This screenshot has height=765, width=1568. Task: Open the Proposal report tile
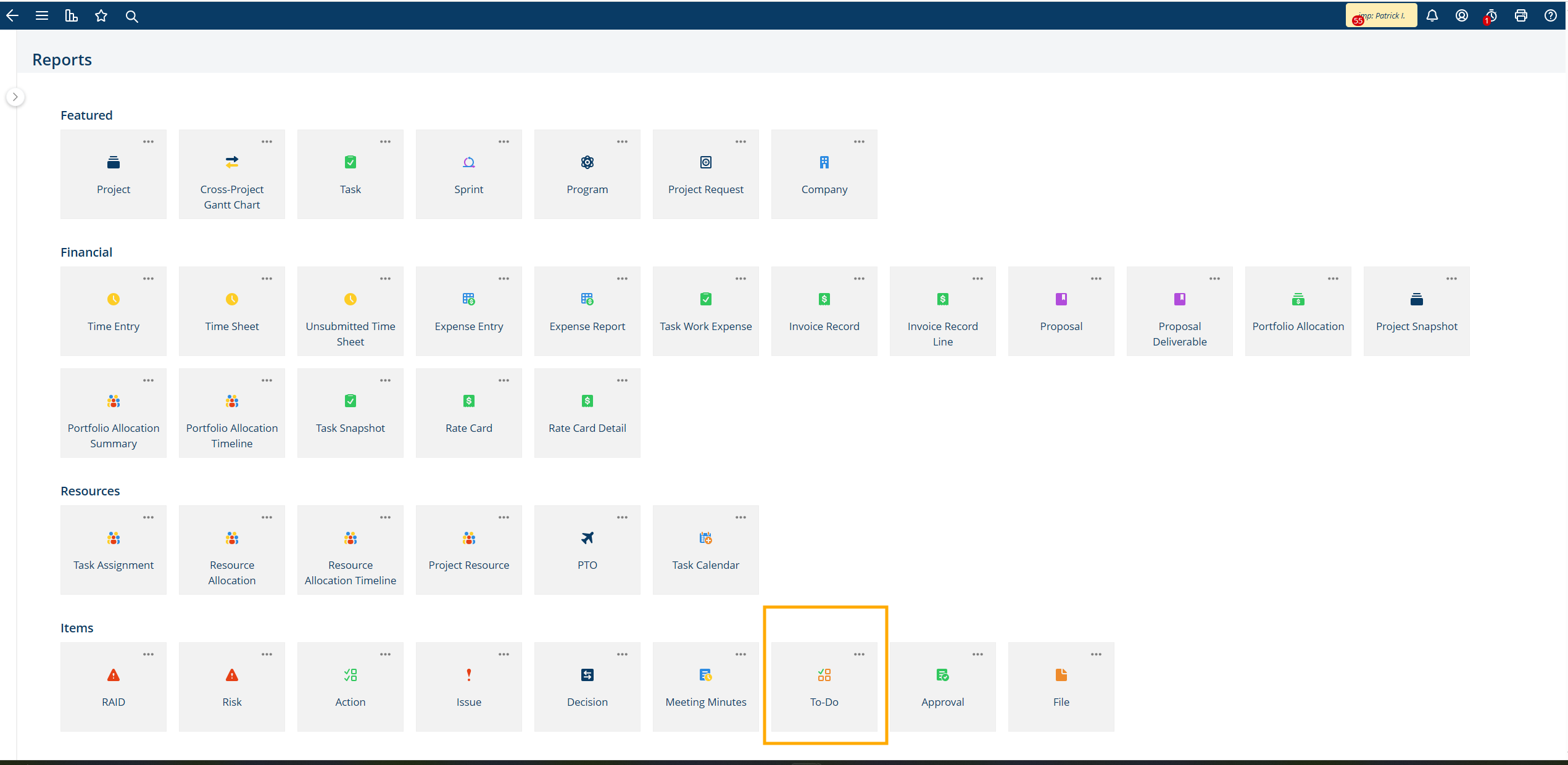tap(1061, 311)
